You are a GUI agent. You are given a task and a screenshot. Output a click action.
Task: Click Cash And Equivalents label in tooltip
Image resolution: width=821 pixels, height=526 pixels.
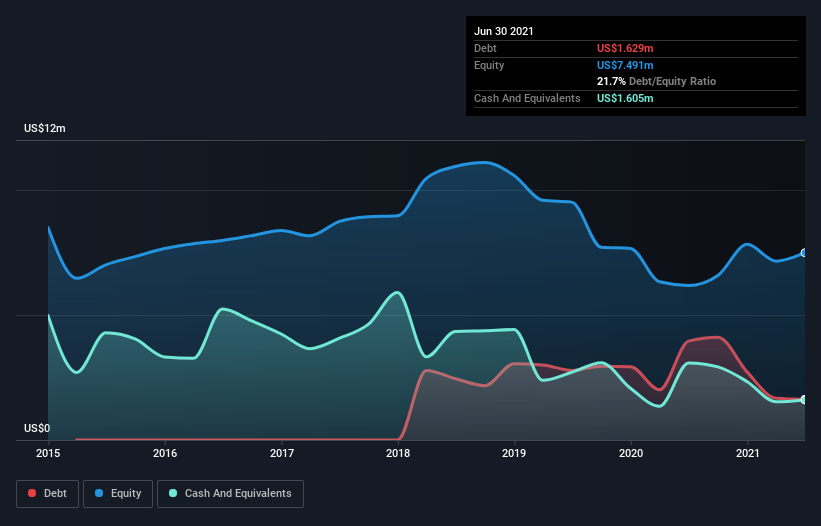527,98
